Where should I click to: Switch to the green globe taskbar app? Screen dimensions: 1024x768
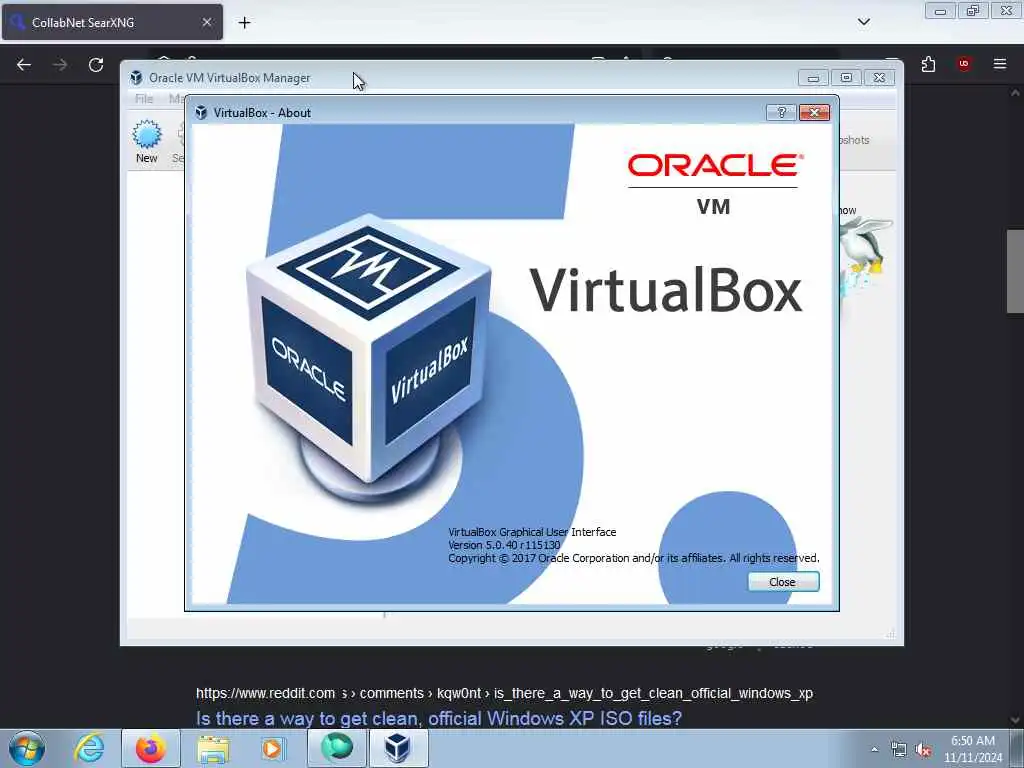point(336,748)
